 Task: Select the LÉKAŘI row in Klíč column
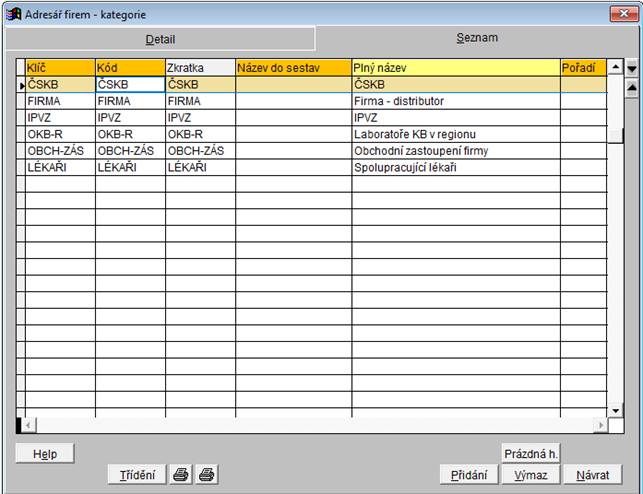pyautogui.click(x=59, y=167)
